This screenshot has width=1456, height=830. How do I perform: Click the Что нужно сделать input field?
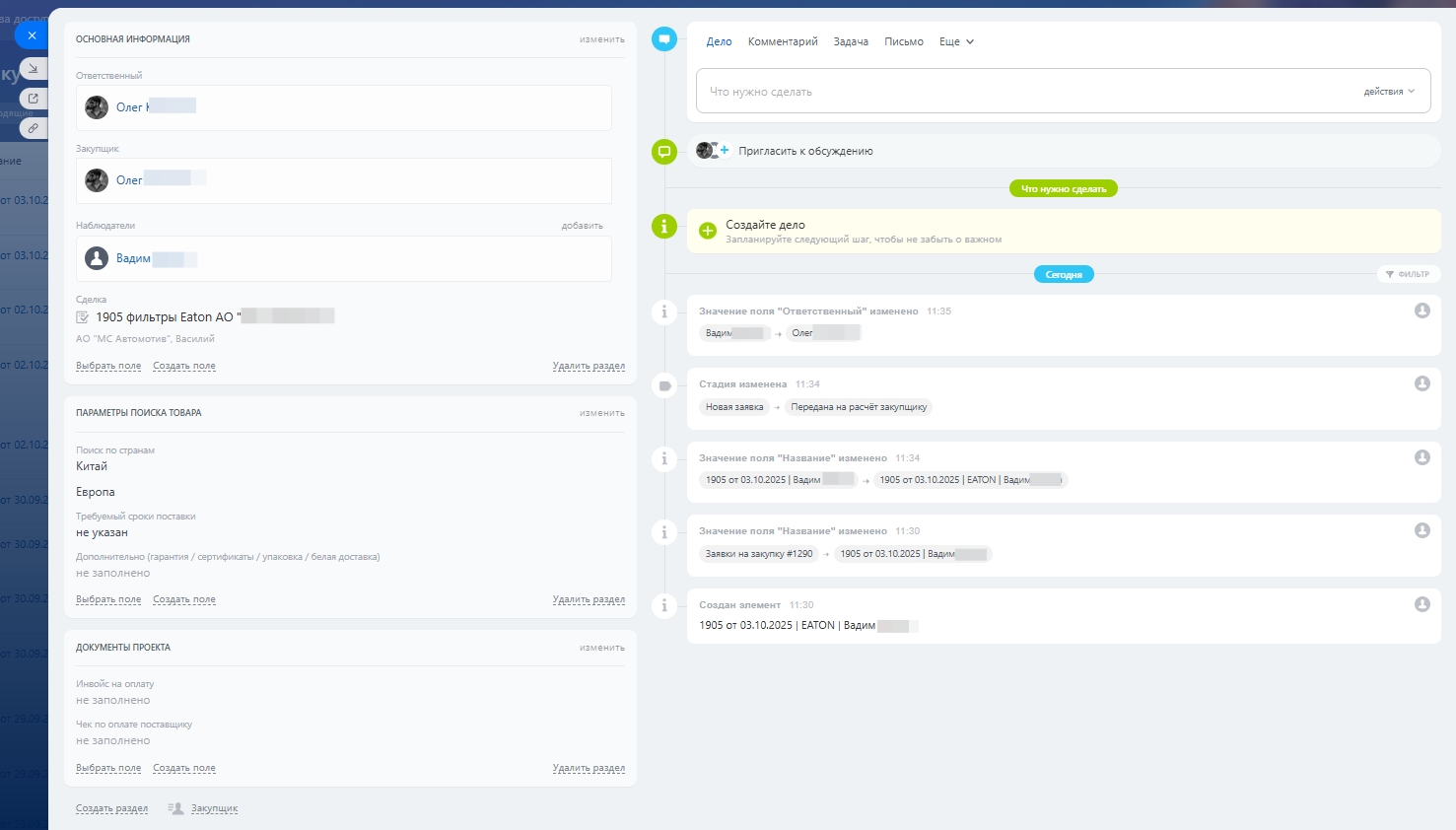1025,92
